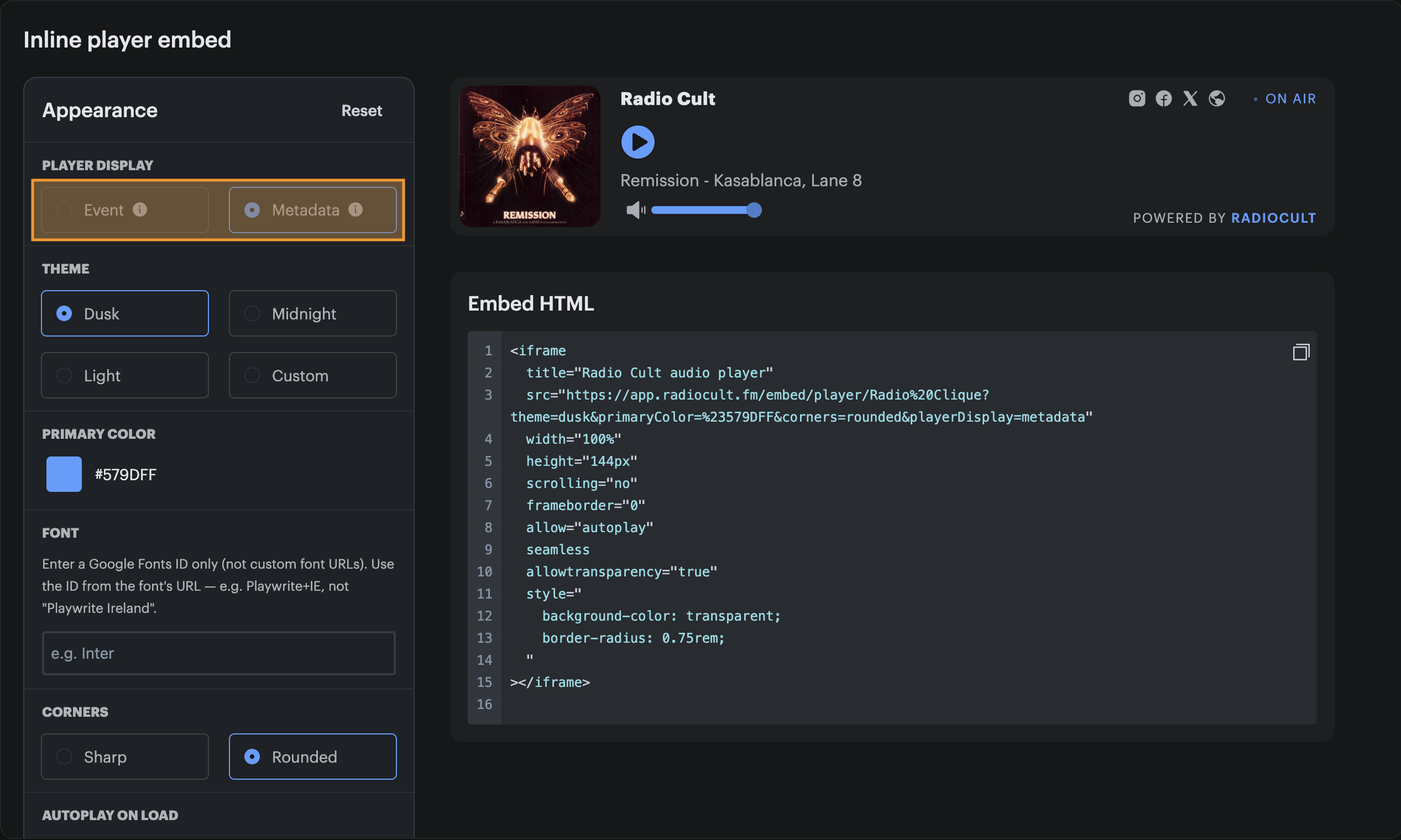
Task: Click the #579DFF hex color value
Action: (x=126, y=474)
